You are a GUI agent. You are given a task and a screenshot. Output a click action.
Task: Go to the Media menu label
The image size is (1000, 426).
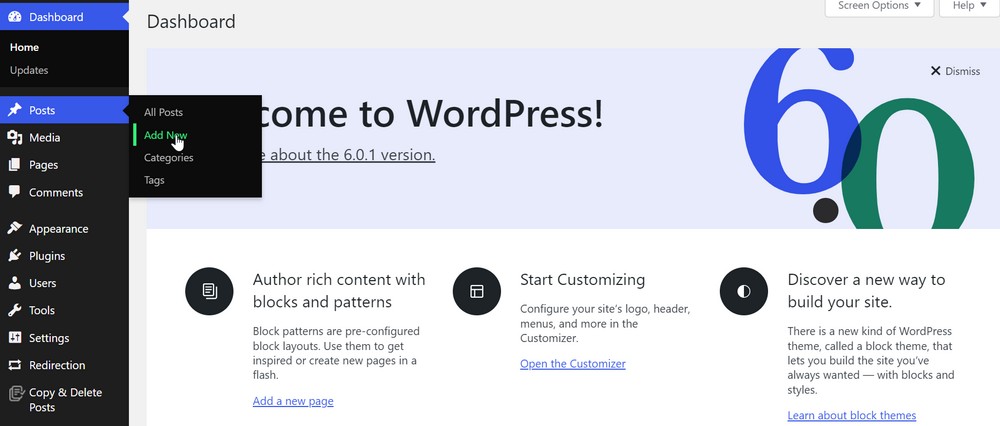[44, 138]
